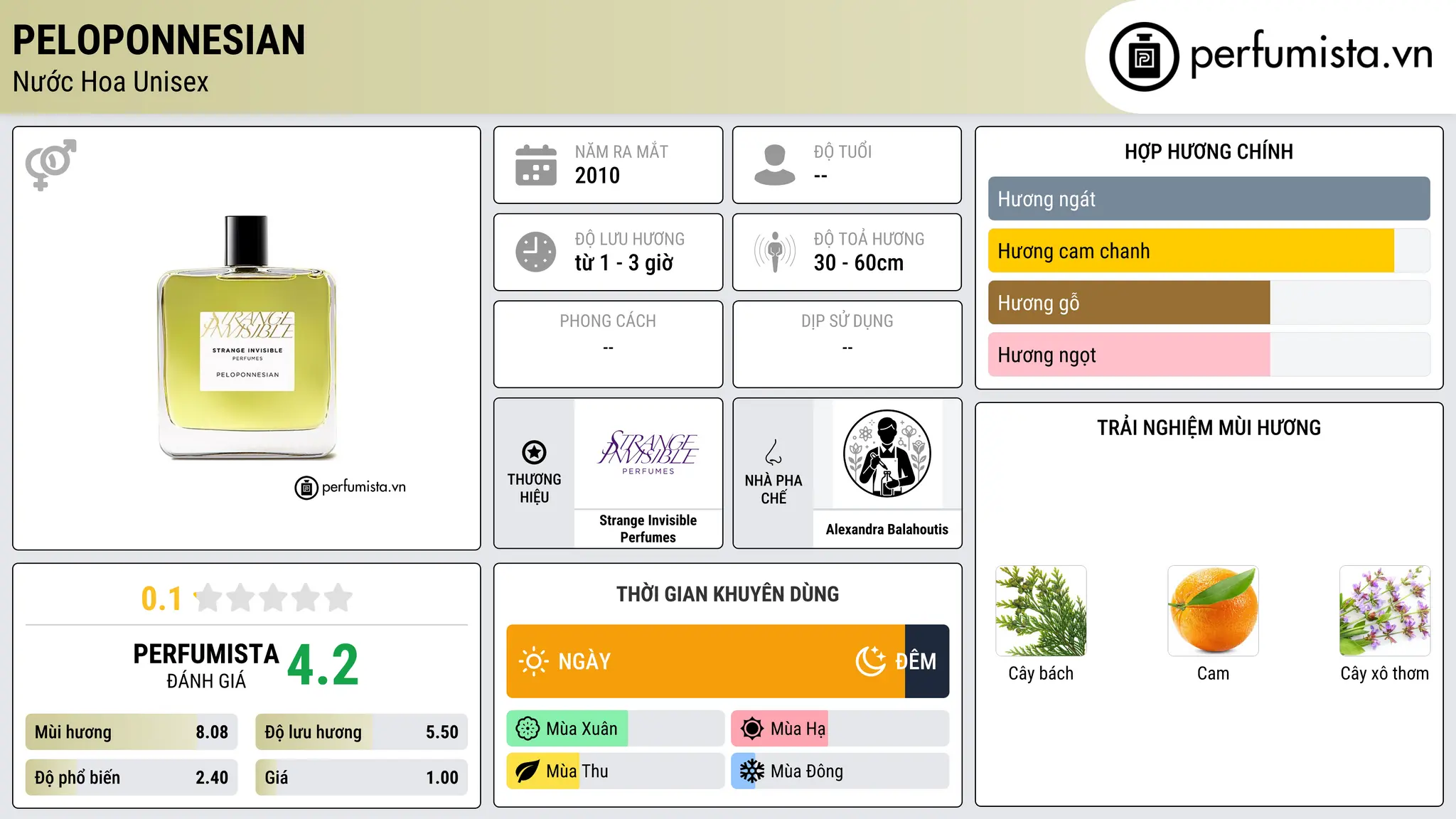Click the Độ phổ biến score 2.40 bar
This screenshot has width=1456, height=819.
coord(132,778)
